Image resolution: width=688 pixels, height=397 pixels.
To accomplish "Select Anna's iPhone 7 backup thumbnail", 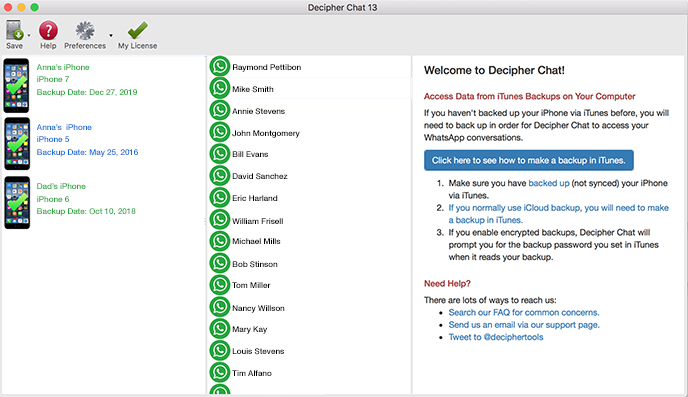I will coord(17,86).
